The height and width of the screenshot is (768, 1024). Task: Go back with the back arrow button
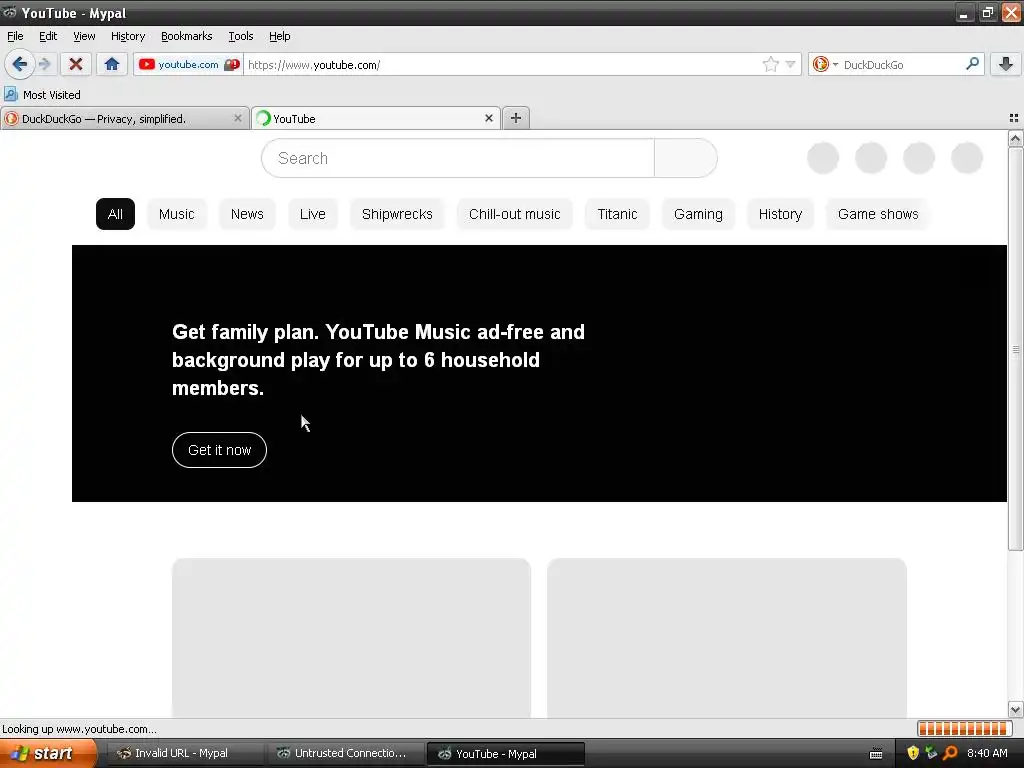pyautogui.click(x=19, y=64)
